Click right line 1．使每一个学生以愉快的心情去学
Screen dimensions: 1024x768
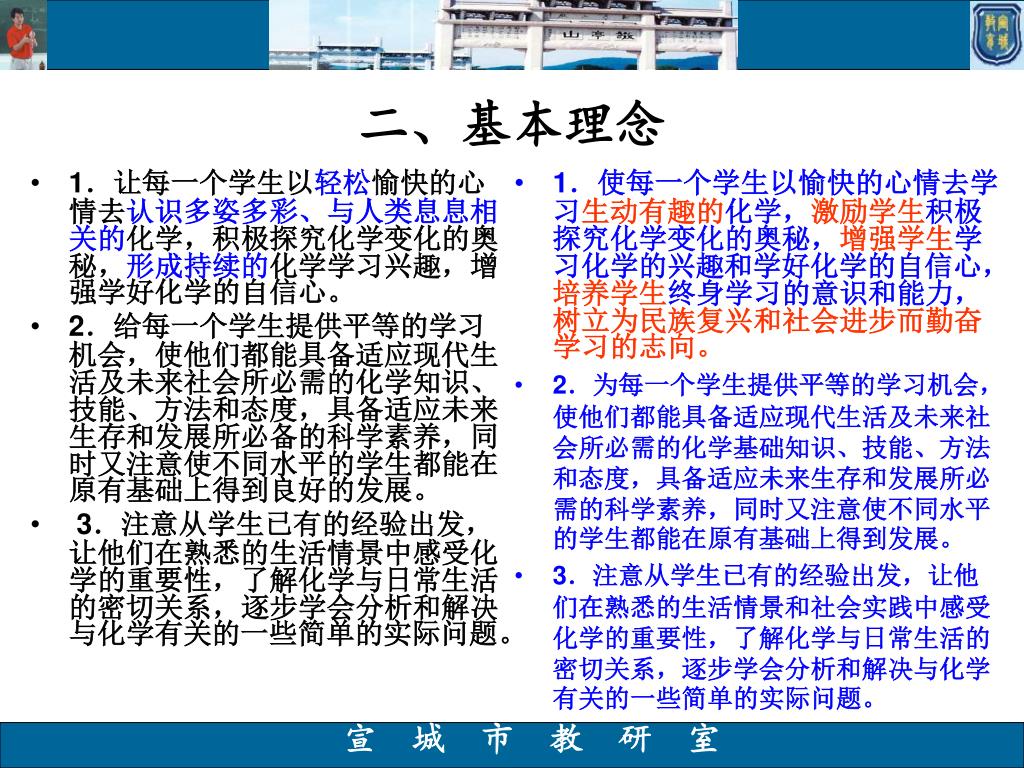pos(775,184)
